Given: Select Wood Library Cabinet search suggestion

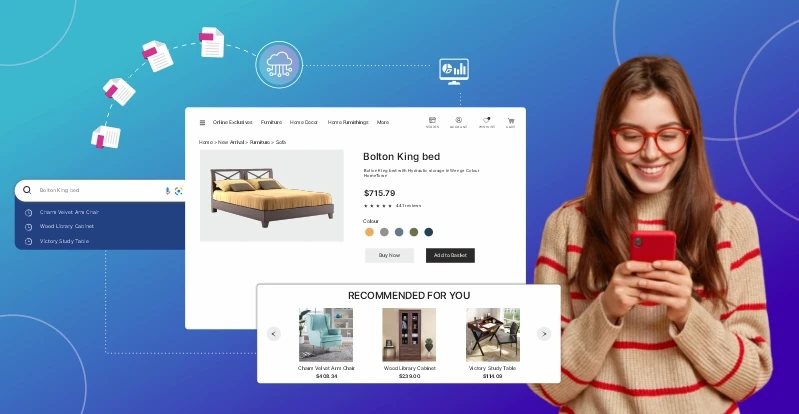Looking at the screenshot, I should click(x=70, y=226).
